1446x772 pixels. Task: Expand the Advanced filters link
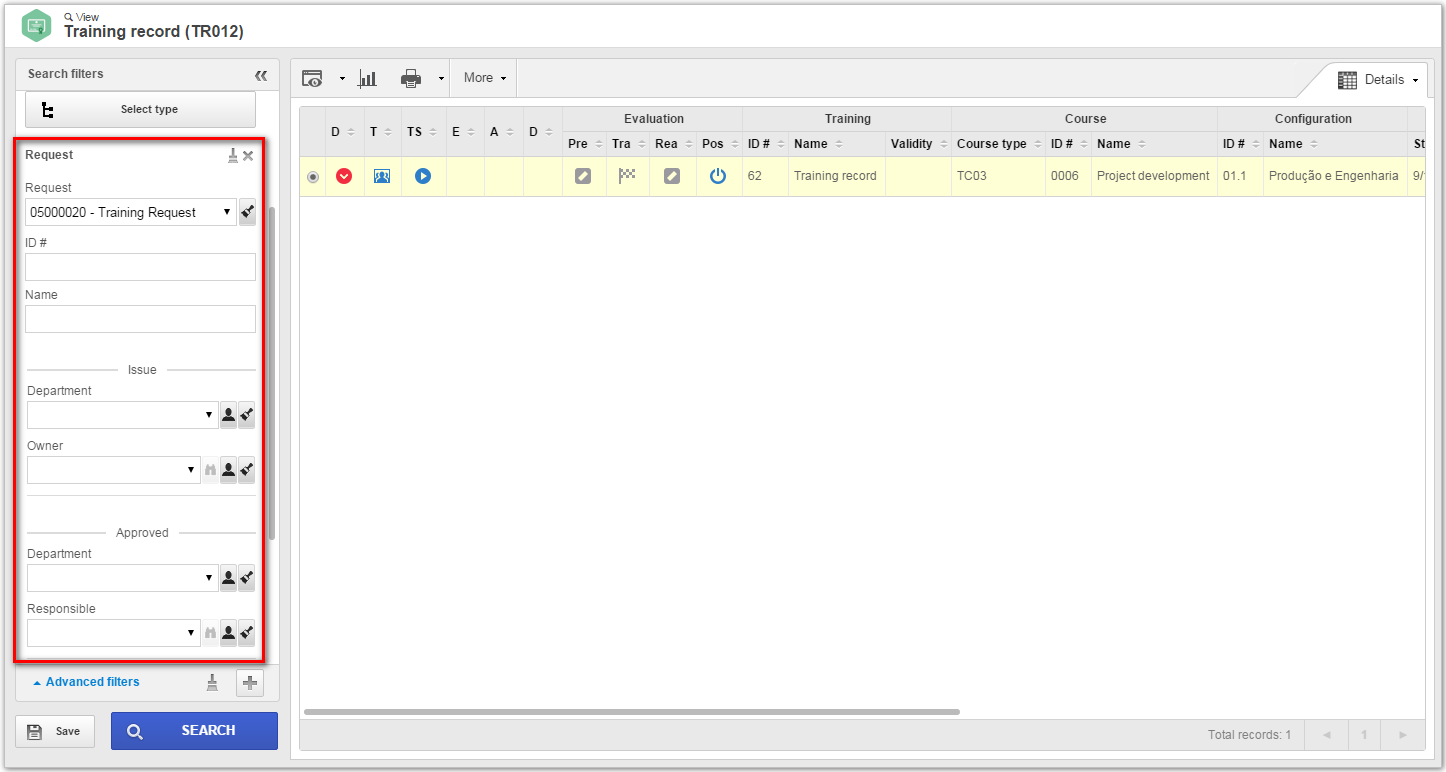pos(86,682)
